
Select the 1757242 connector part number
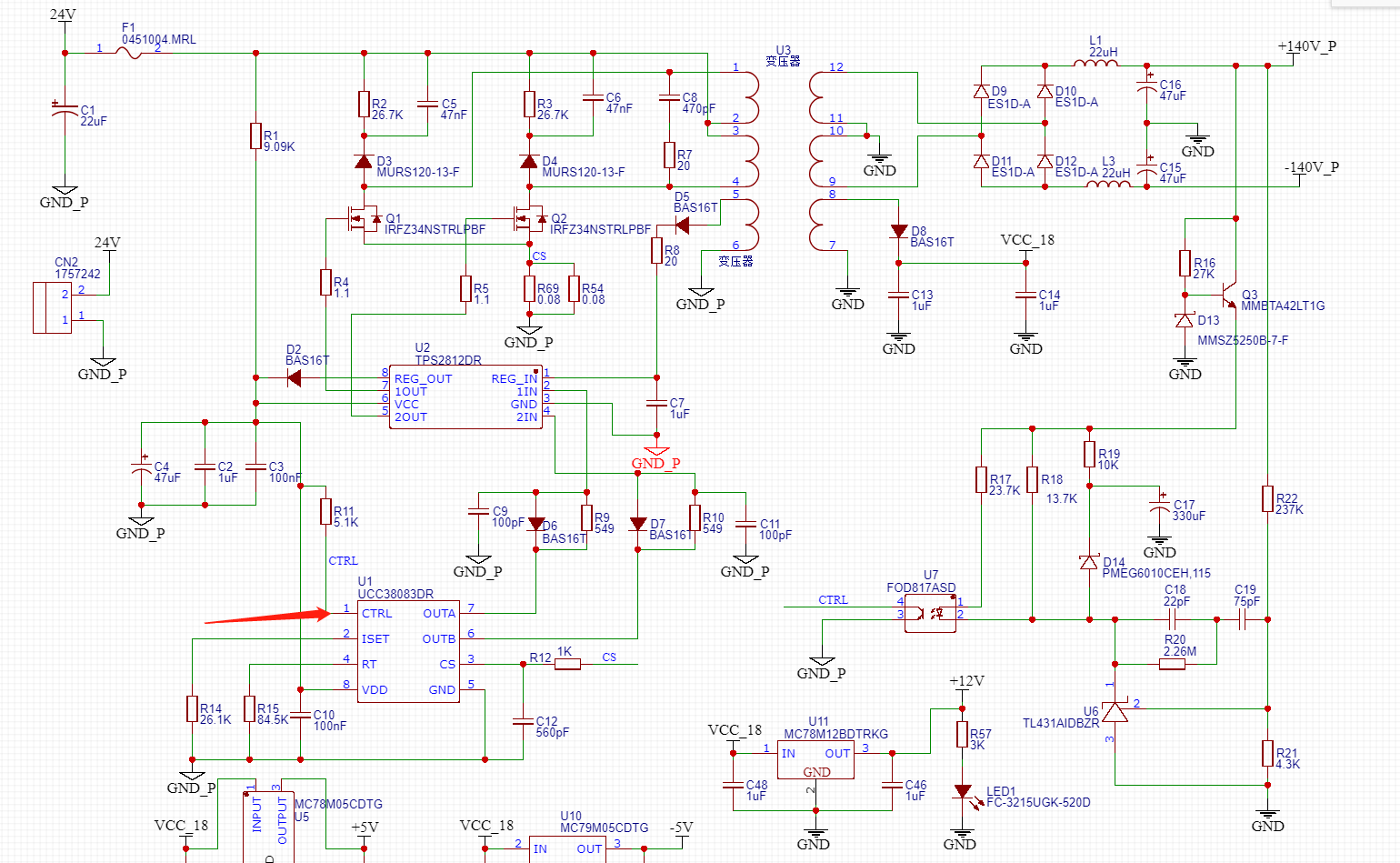pyautogui.click(x=78, y=274)
